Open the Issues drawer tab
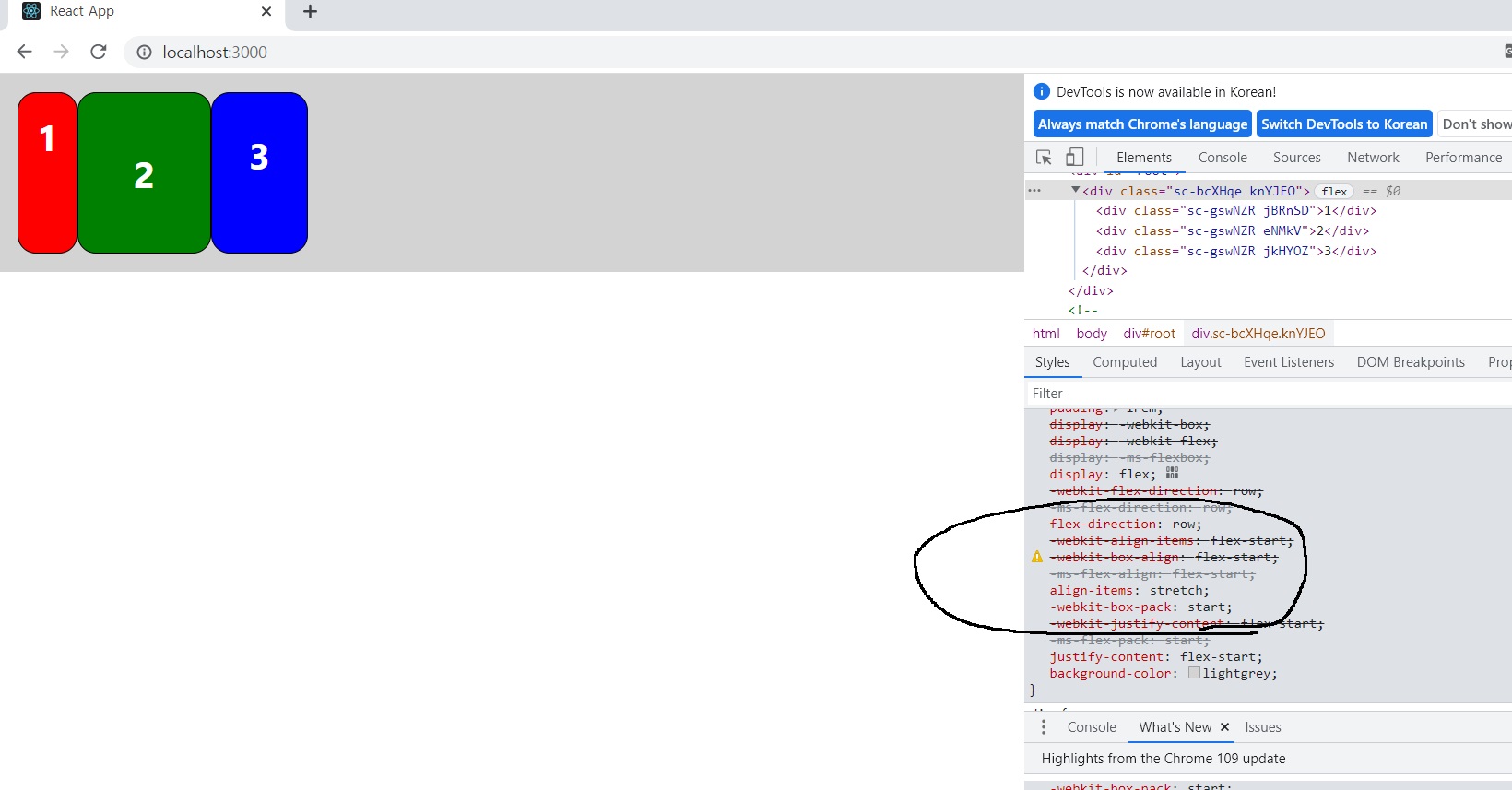This screenshot has height=790, width=1512. click(x=1263, y=727)
